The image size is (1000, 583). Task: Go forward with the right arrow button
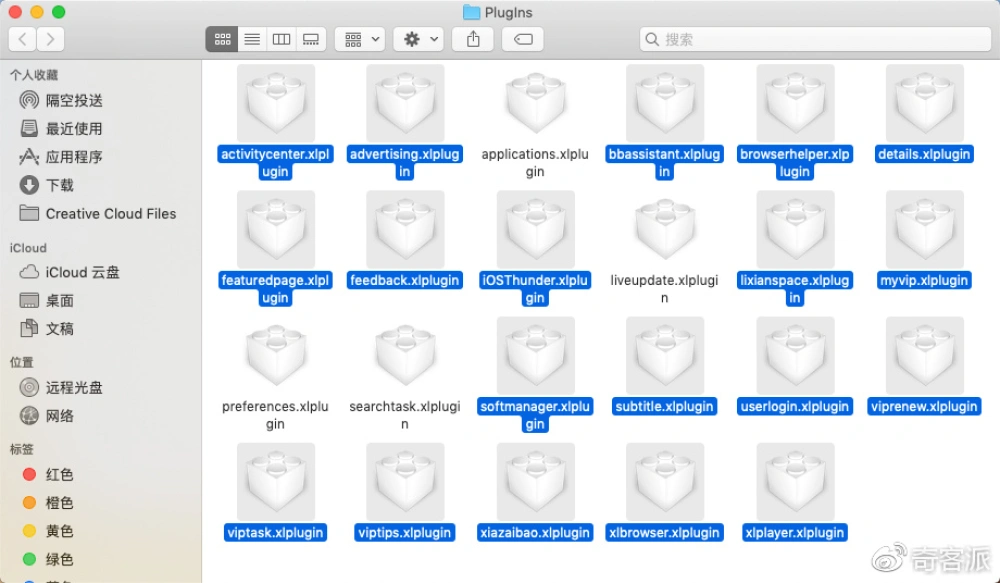tap(50, 40)
